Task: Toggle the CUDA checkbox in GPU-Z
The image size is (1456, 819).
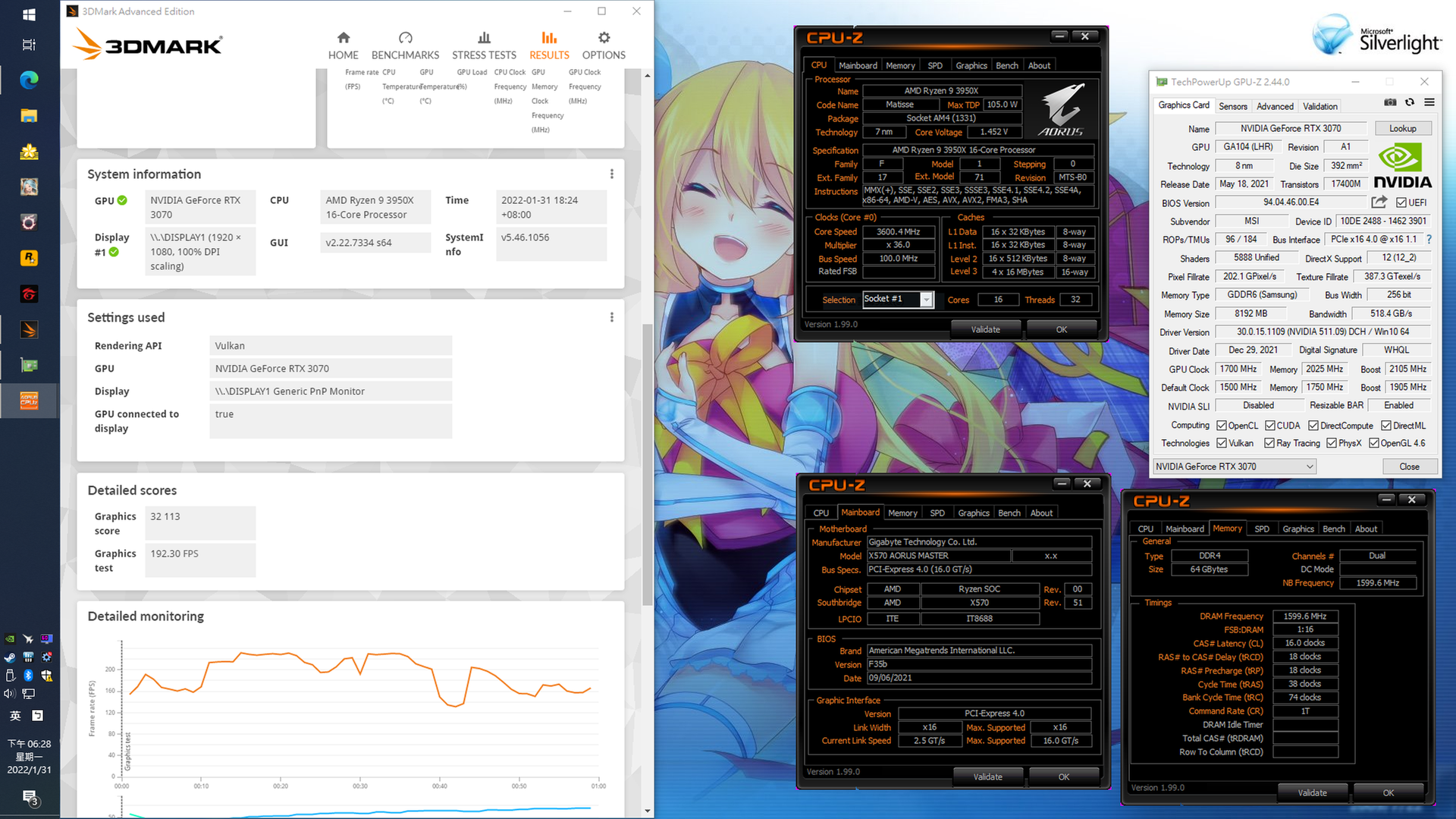Action: point(1269,425)
